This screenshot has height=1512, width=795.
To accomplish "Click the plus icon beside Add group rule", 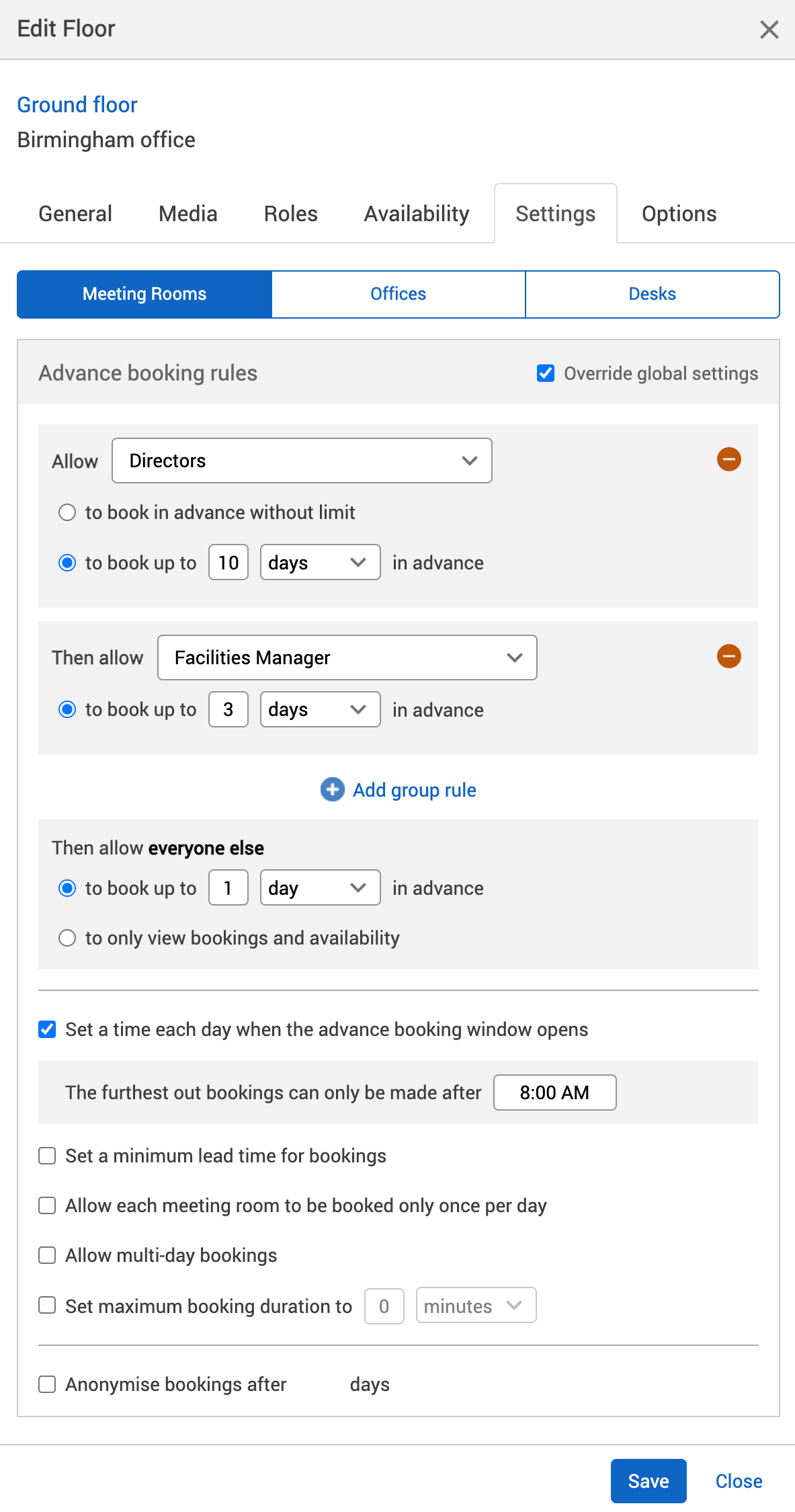I will (331, 790).
